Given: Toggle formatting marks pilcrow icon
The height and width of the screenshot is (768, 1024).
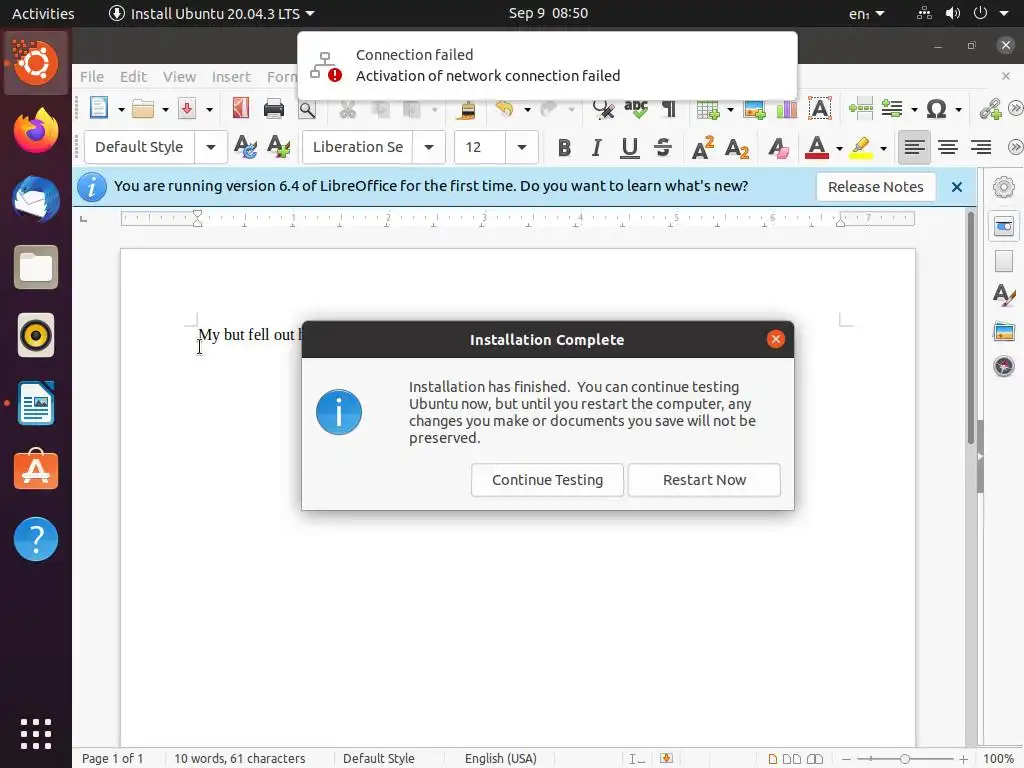Looking at the screenshot, I should (x=669, y=109).
